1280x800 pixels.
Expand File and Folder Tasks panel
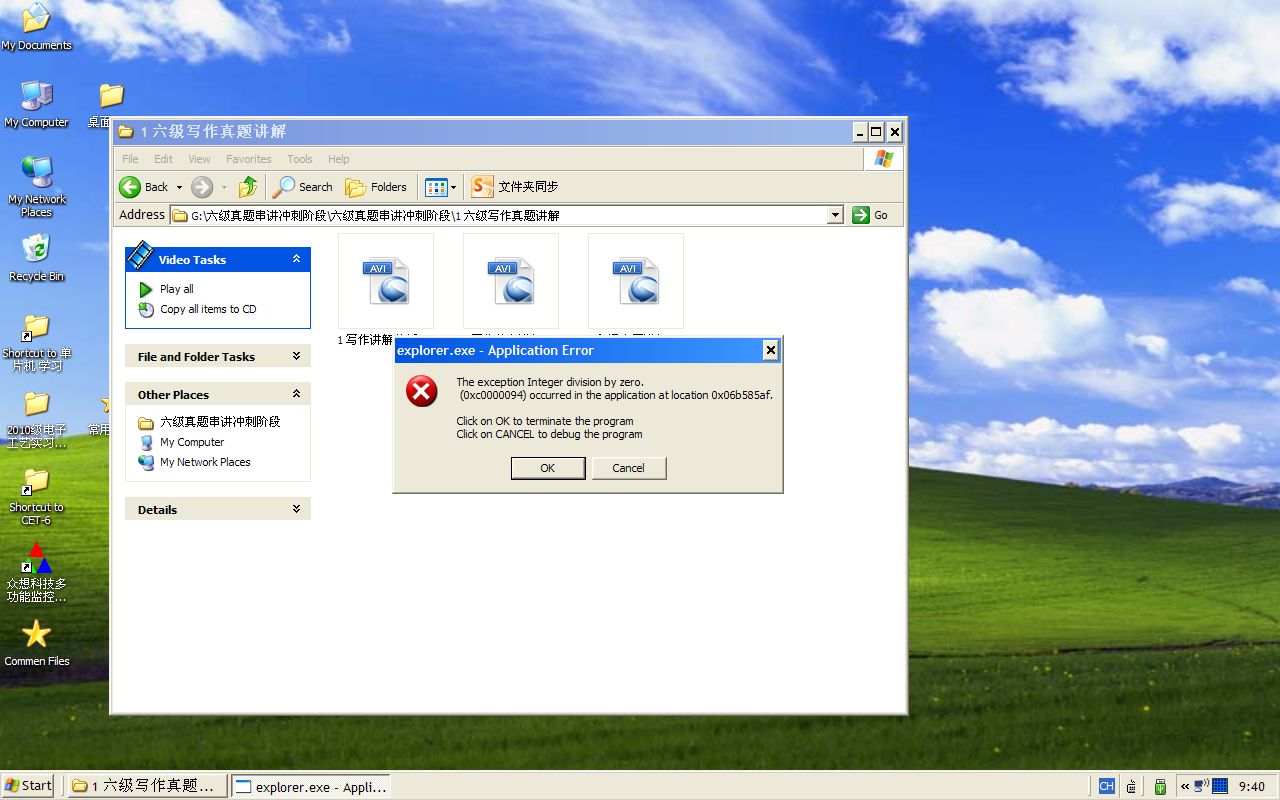(x=296, y=356)
